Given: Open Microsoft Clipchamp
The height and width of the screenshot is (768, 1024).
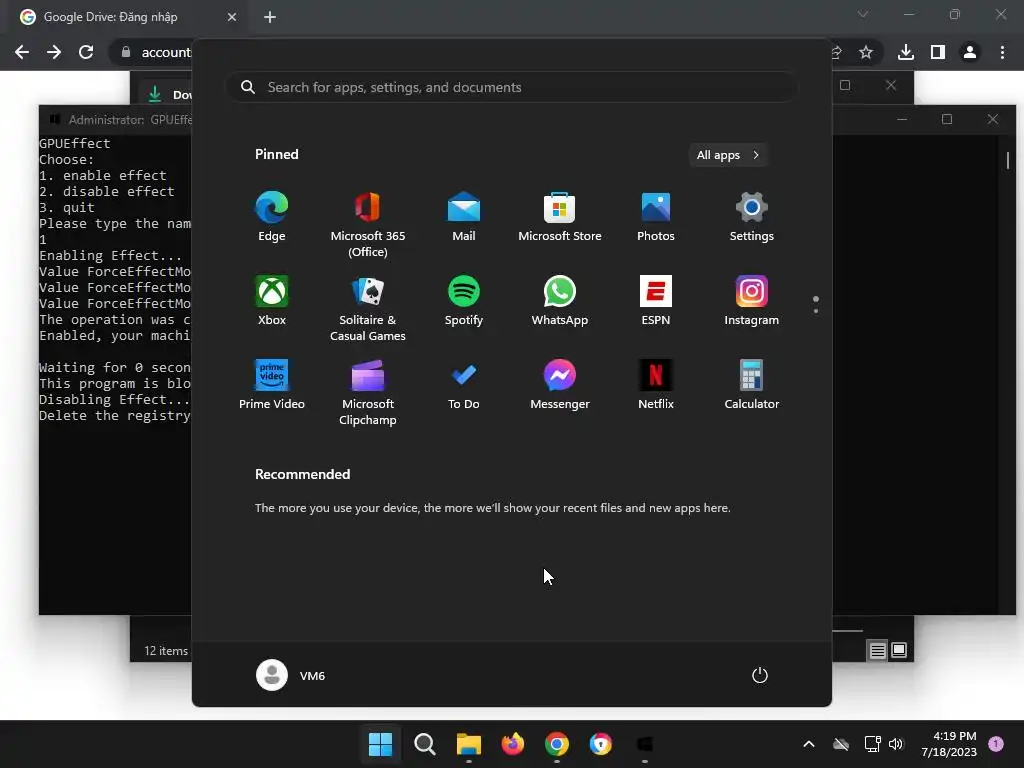Looking at the screenshot, I should click(368, 392).
